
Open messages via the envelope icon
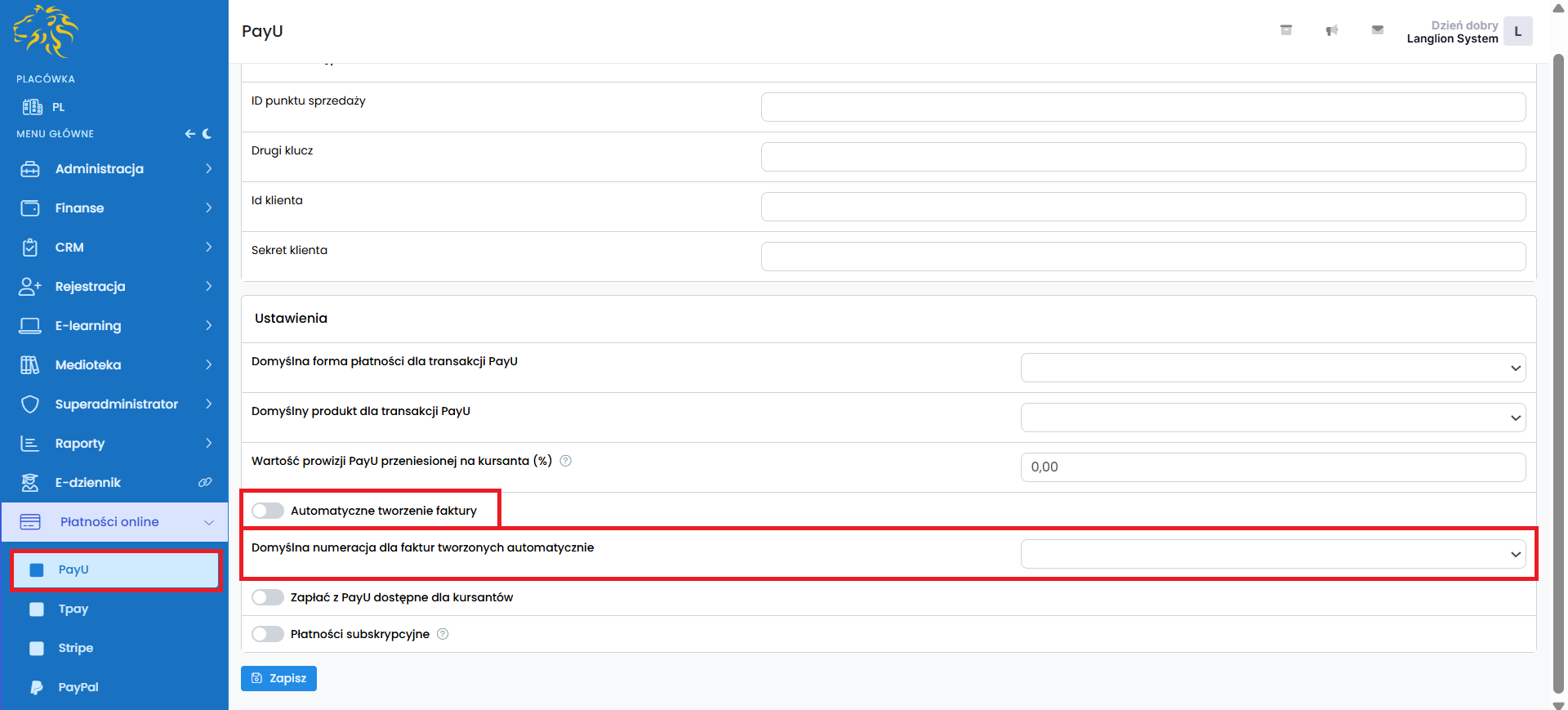click(1377, 30)
